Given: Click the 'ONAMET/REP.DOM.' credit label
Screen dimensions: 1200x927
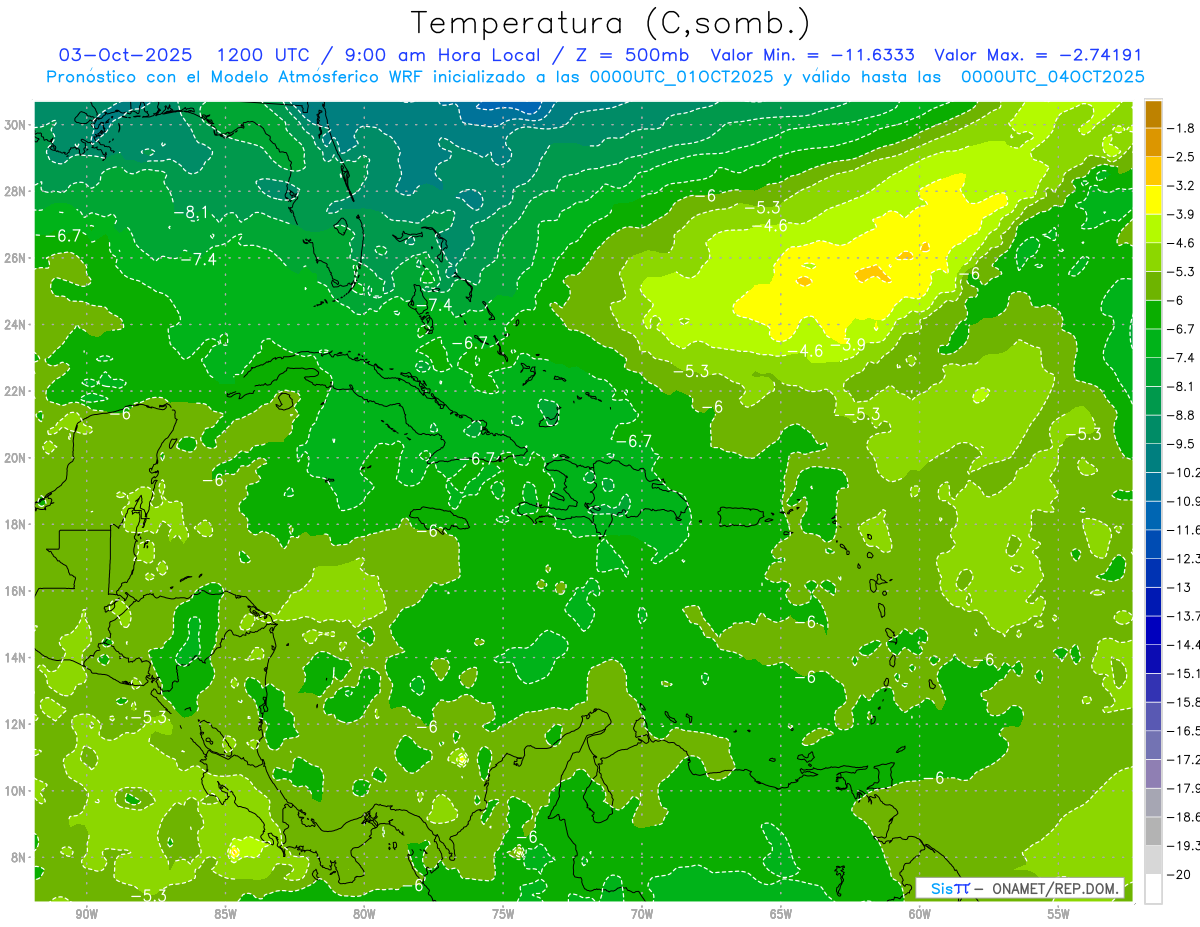Looking at the screenshot, I should coord(1056,888).
